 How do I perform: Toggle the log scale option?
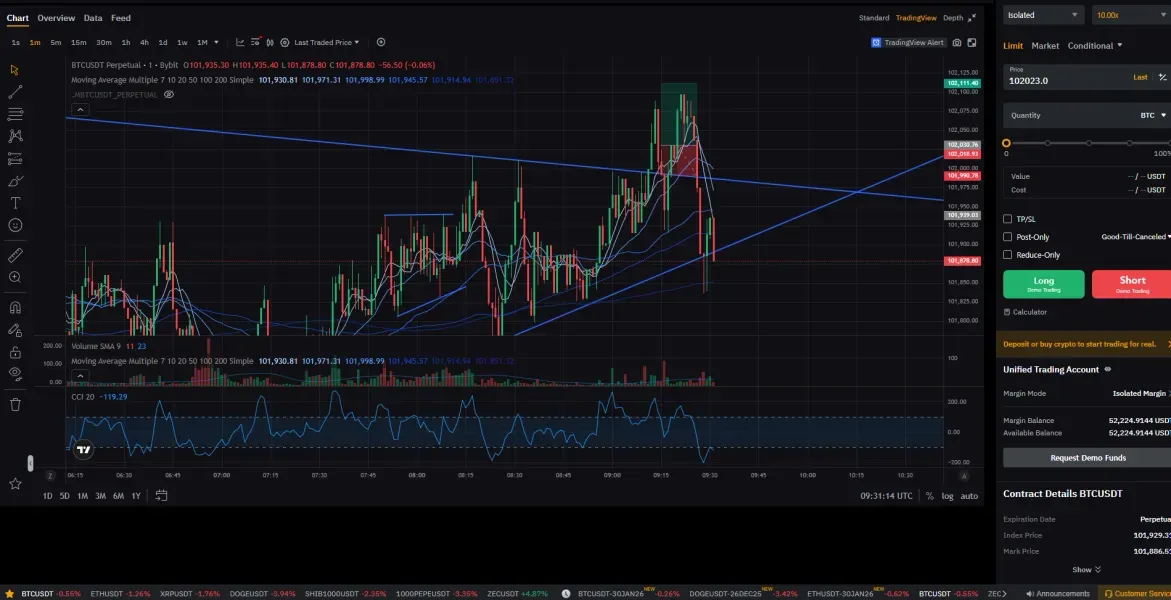click(948, 496)
